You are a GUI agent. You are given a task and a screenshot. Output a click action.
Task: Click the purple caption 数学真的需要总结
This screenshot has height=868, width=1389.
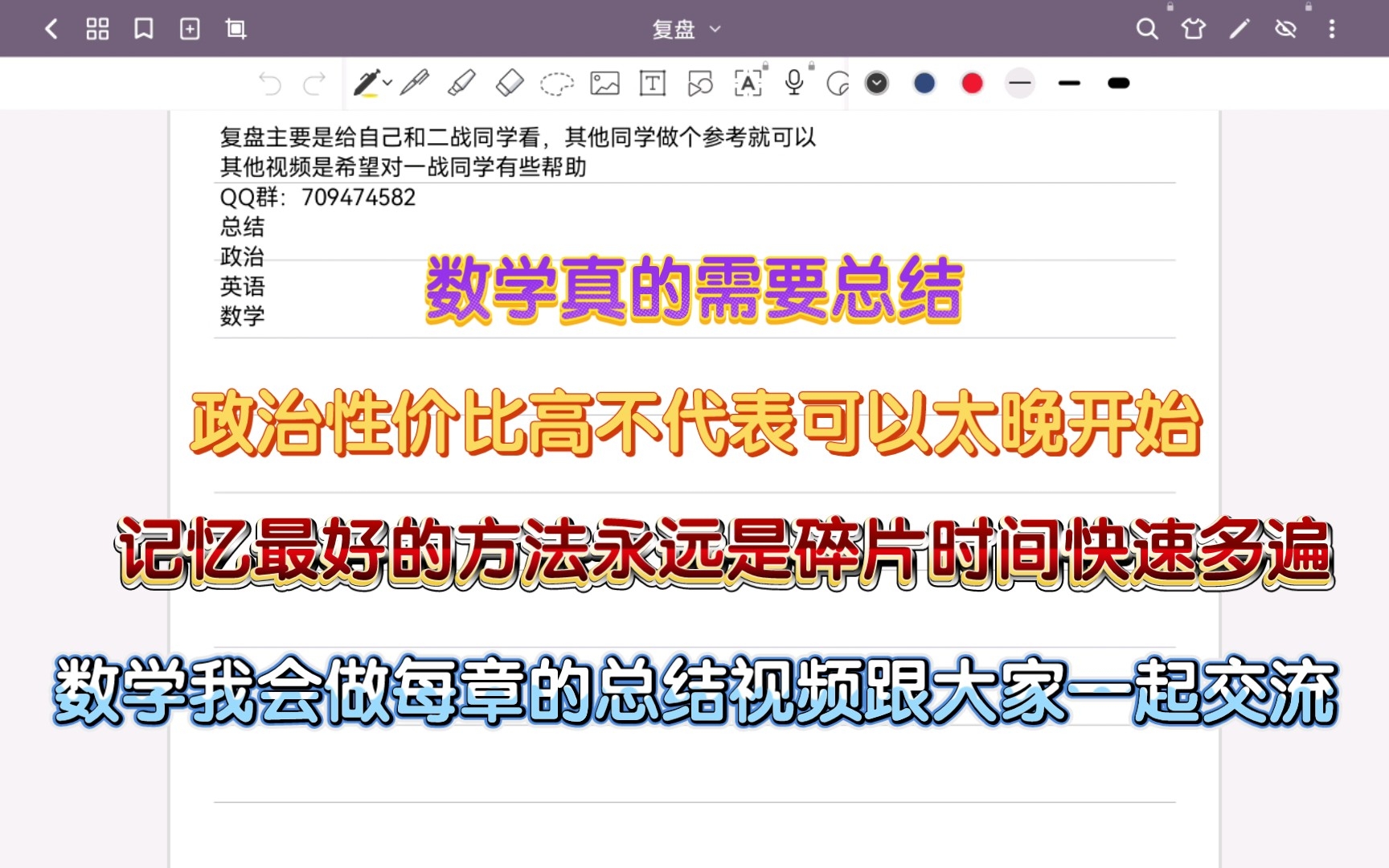(694, 289)
